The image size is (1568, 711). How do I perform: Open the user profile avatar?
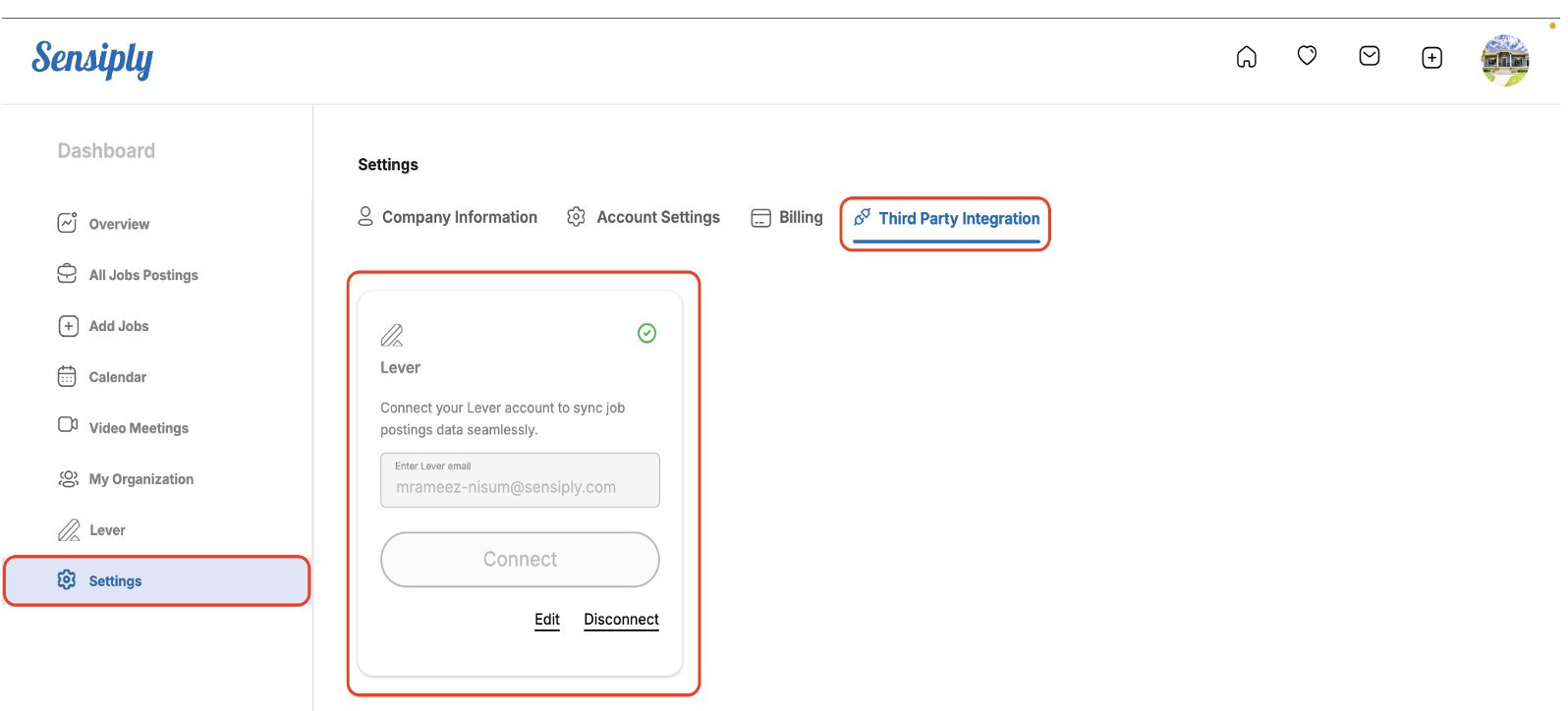(x=1504, y=60)
